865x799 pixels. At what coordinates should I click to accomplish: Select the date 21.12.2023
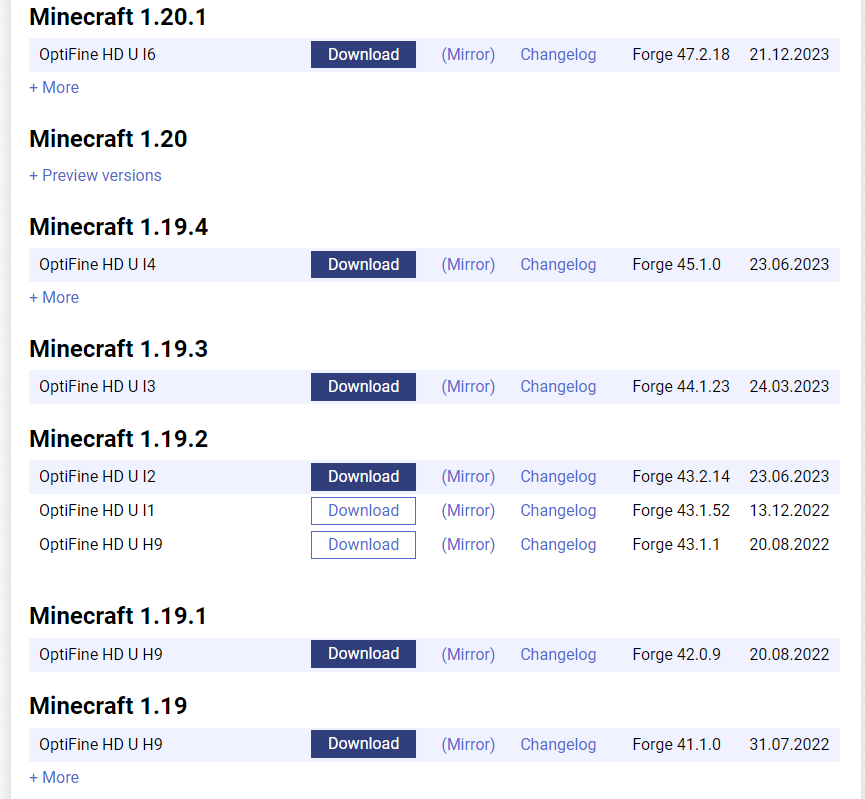tap(789, 55)
